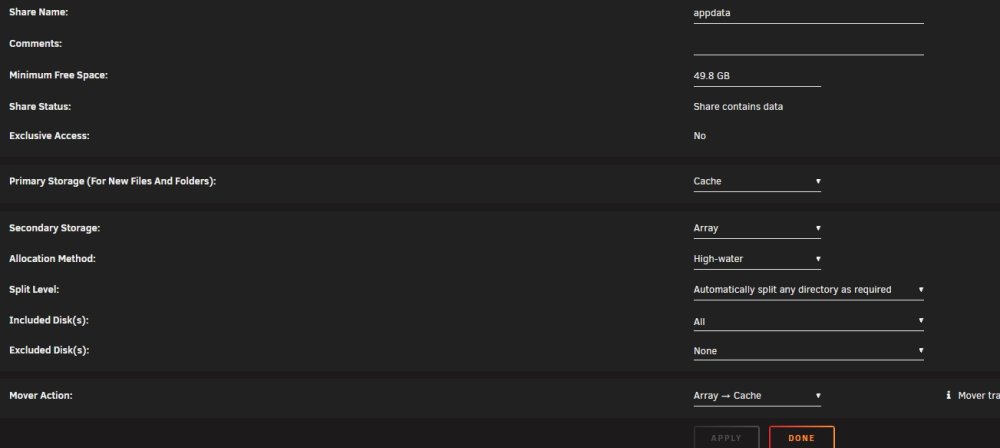Expand the Included Disk(s) All selector
1000x448 pixels.
[x=808, y=321]
